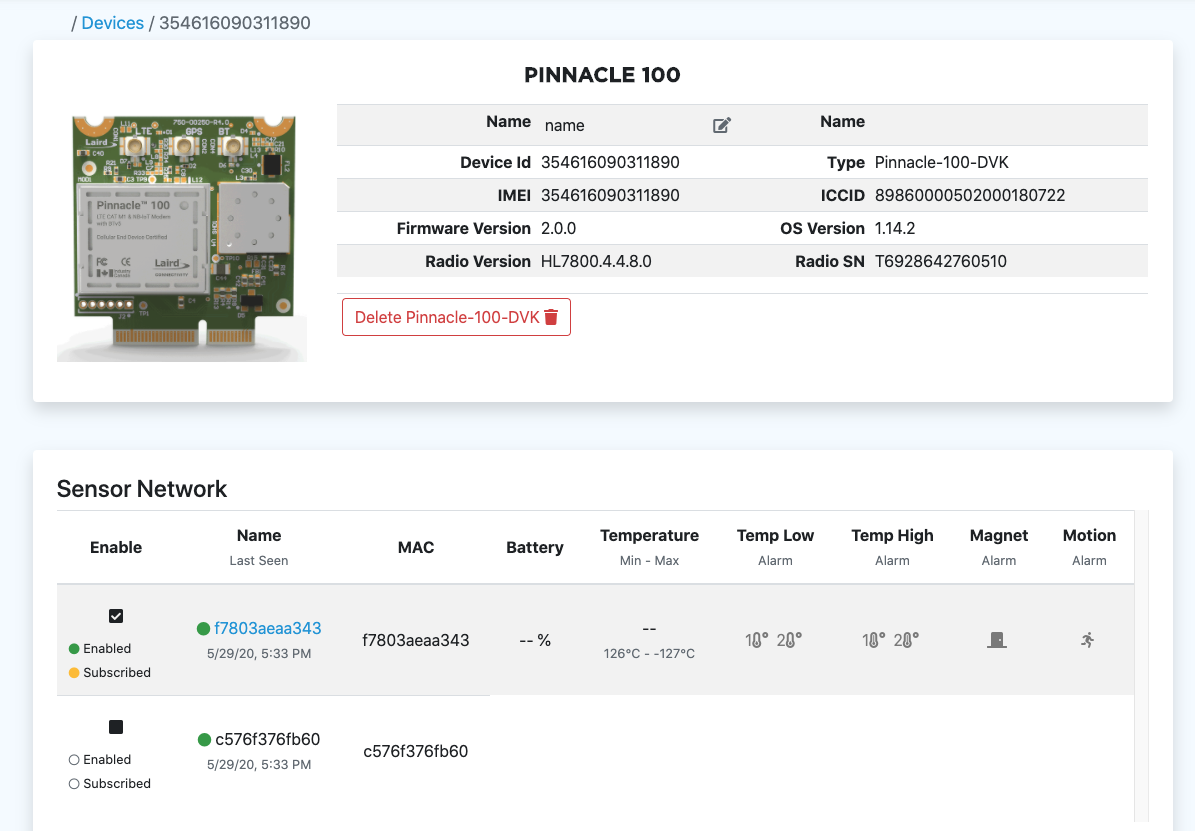Click MAC cell f7803aeaa343
The width and height of the screenshot is (1195, 831).
click(416, 640)
